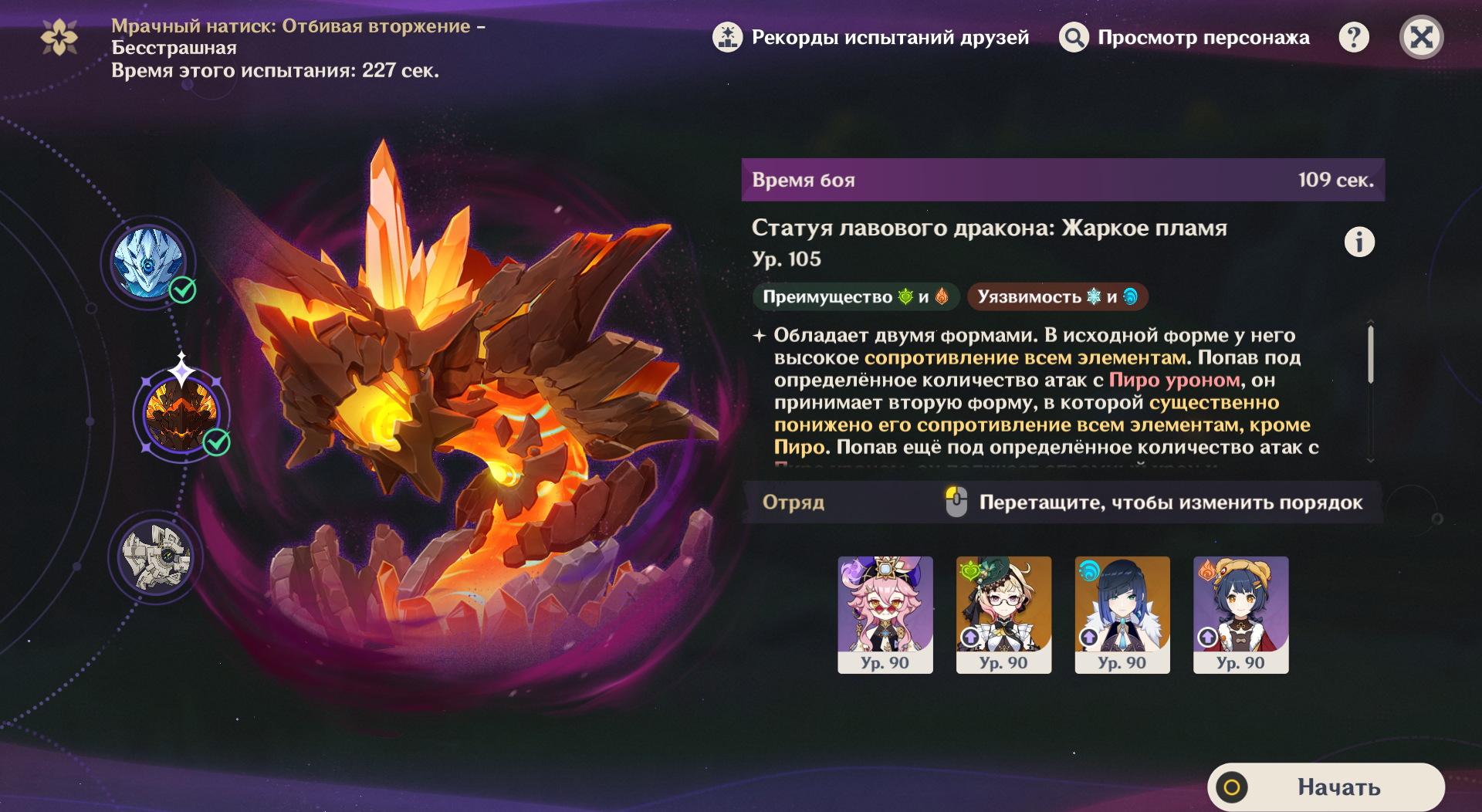
Task: Start the battle with Начать button
Action: (x=1326, y=787)
